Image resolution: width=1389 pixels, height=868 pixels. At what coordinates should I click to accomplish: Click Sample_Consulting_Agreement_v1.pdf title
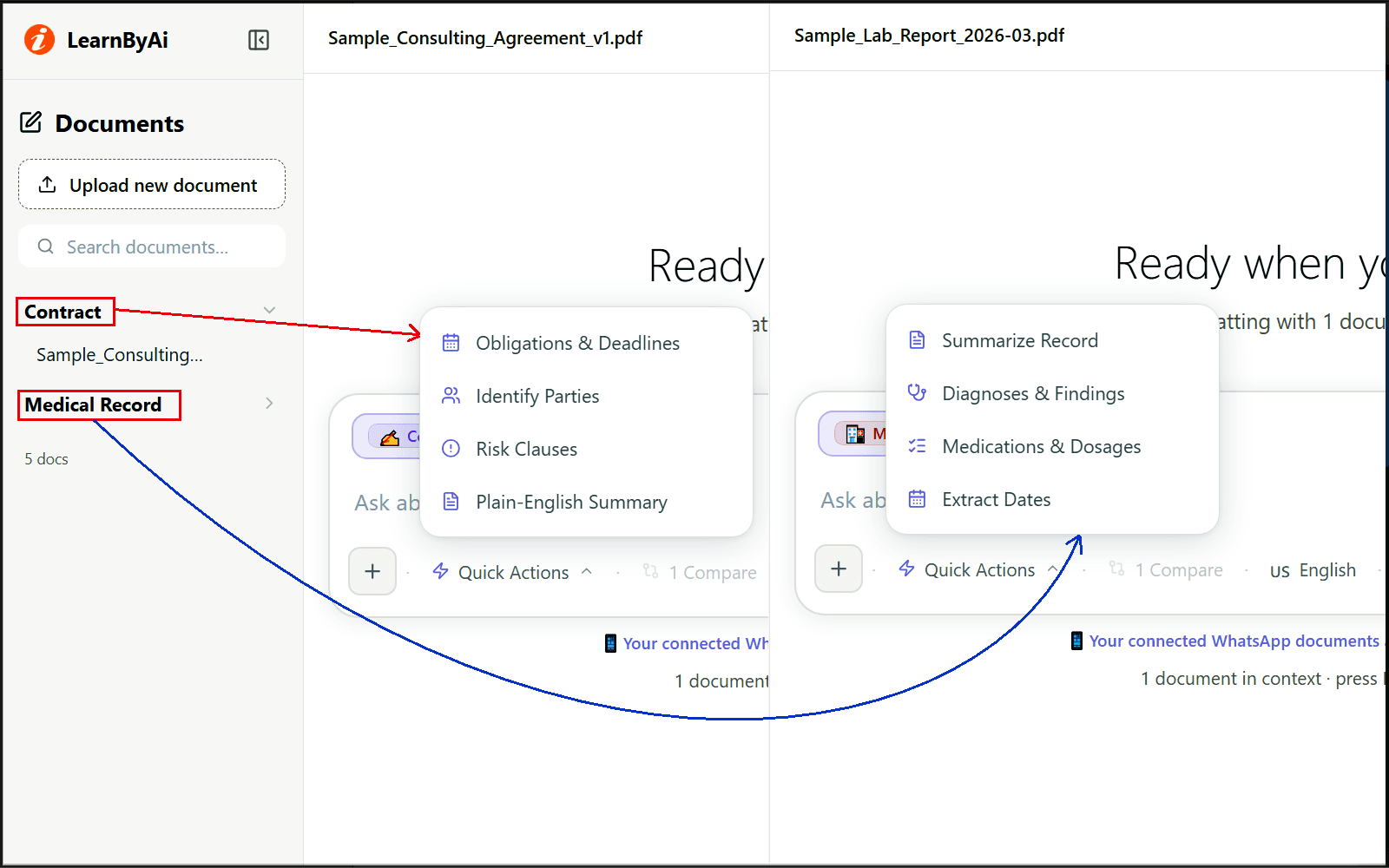point(485,38)
